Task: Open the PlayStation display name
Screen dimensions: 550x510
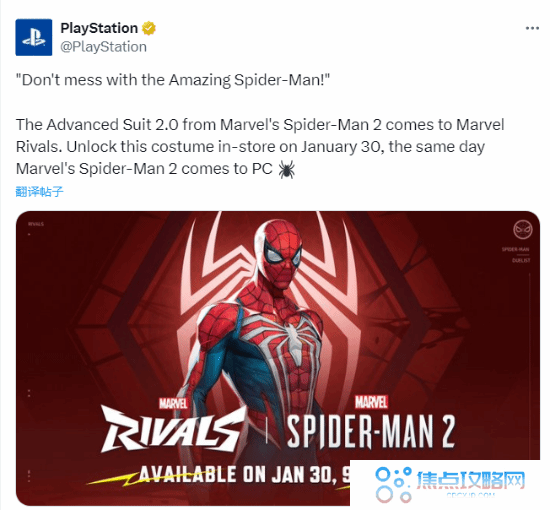Action: 99,28
